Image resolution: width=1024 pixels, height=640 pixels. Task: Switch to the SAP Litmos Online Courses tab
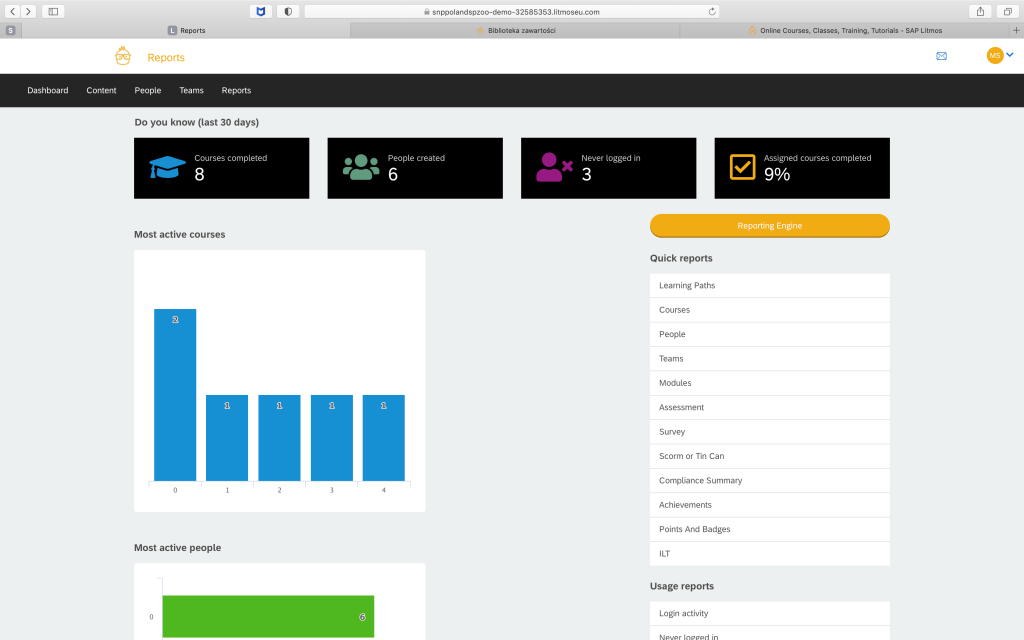(845, 30)
